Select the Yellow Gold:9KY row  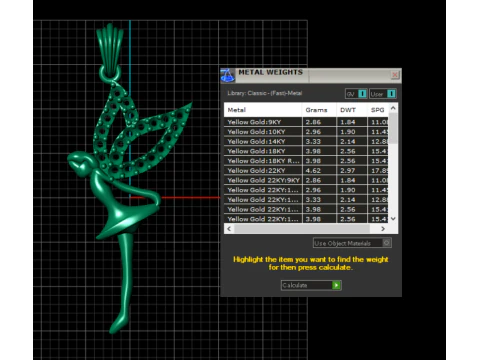click(306, 122)
